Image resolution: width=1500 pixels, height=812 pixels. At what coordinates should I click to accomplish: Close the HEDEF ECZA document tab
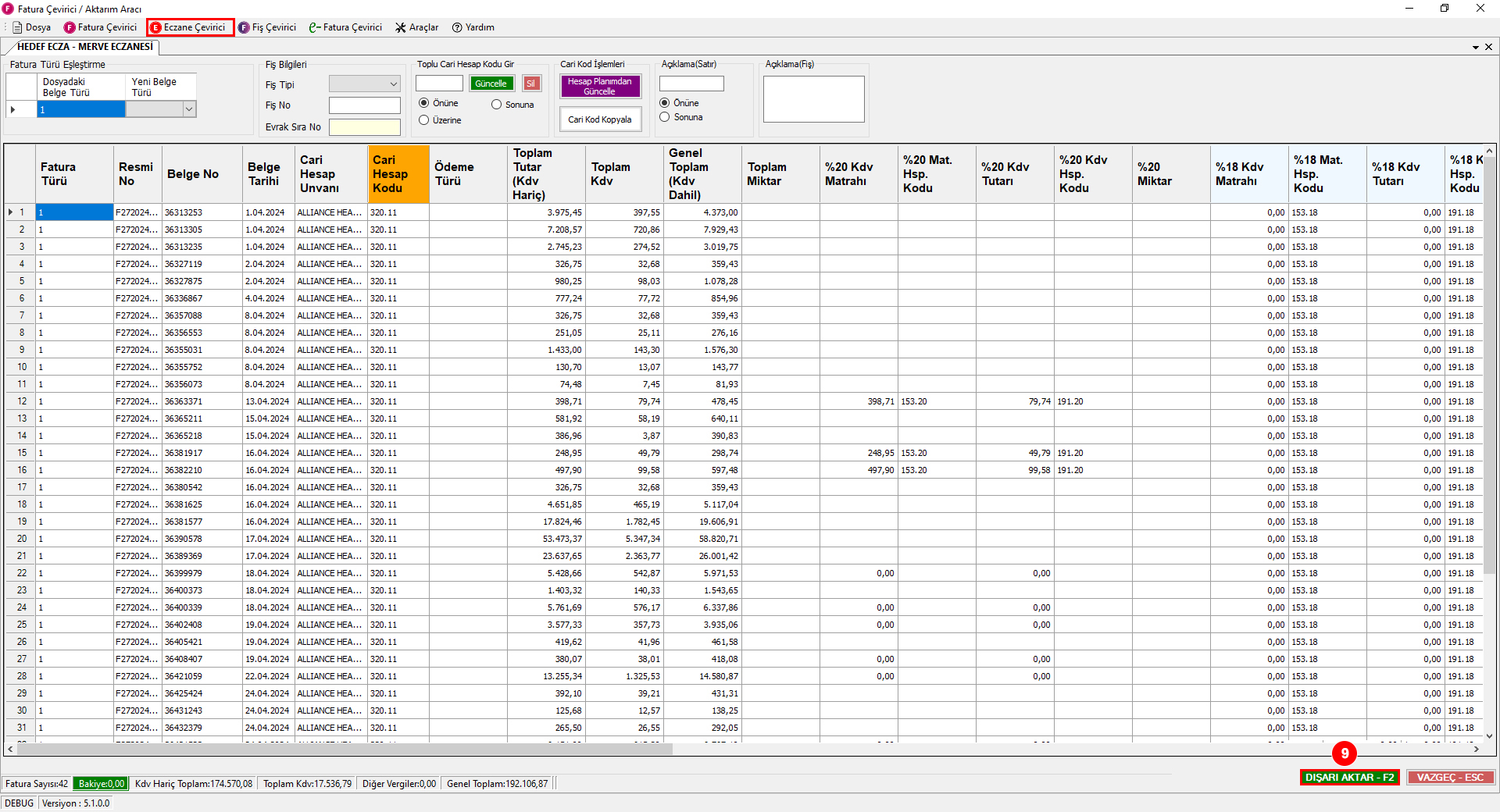point(1488,47)
